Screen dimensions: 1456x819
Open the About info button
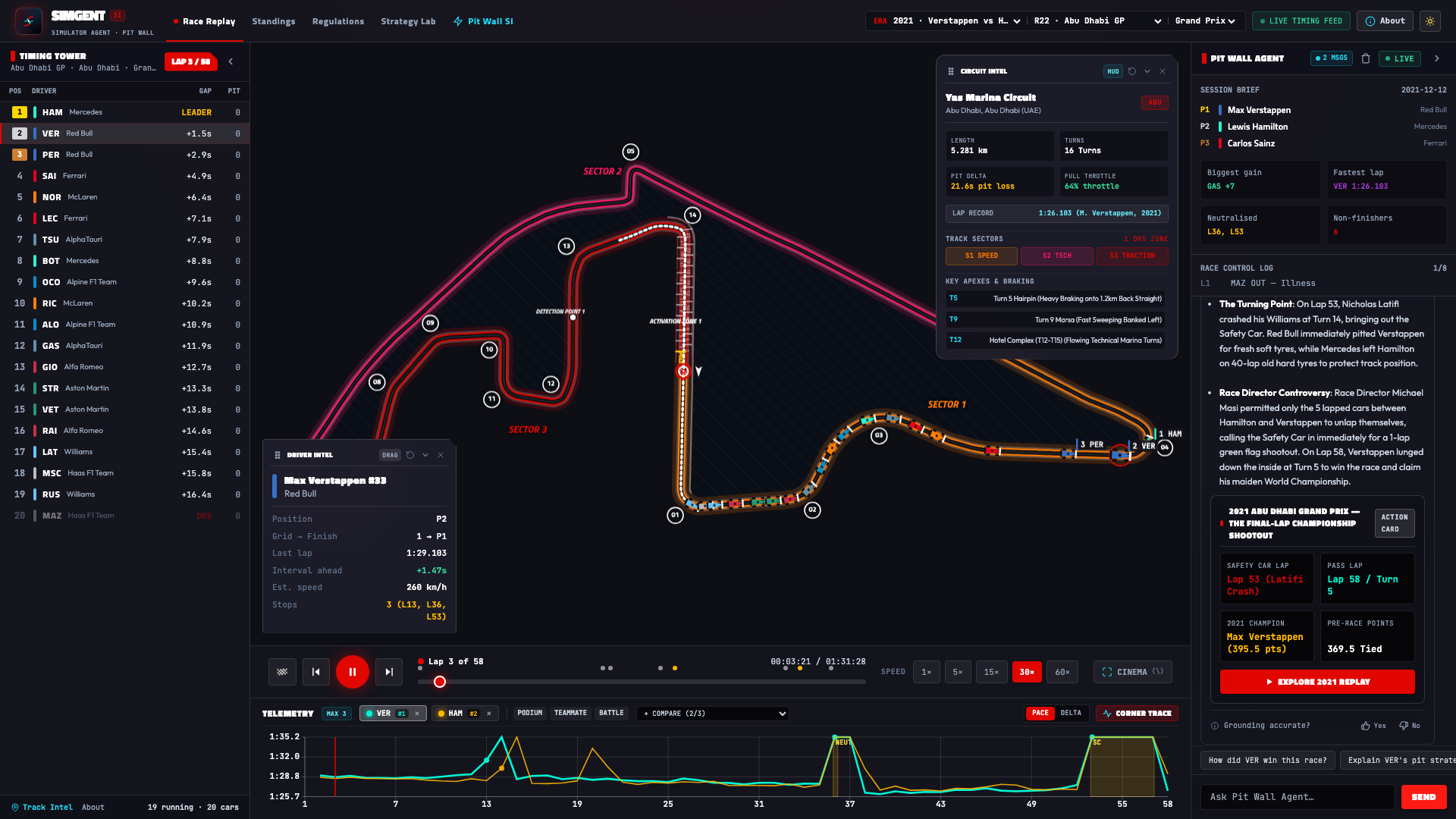click(1385, 21)
